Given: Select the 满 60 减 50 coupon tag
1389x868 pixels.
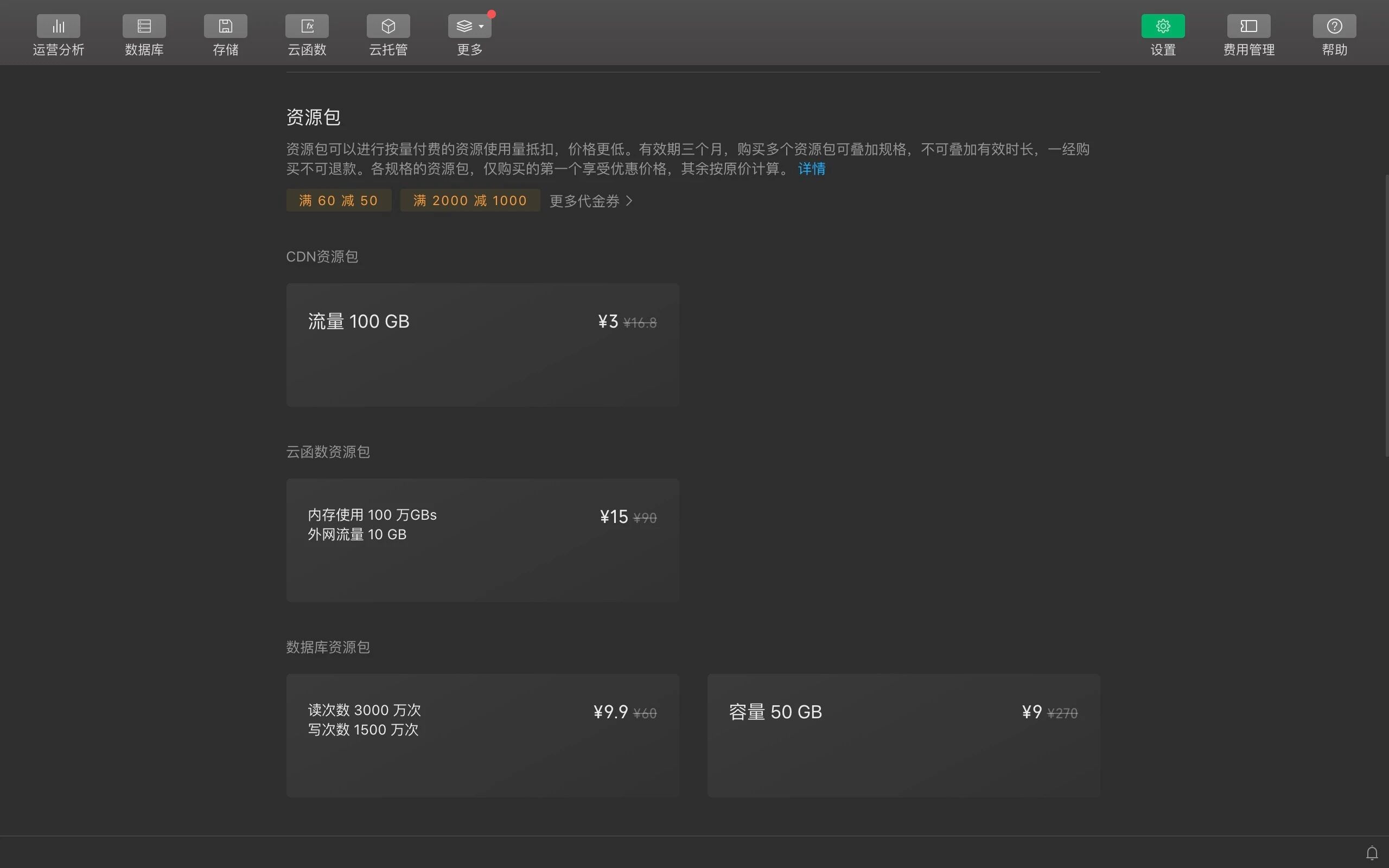Looking at the screenshot, I should point(339,200).
